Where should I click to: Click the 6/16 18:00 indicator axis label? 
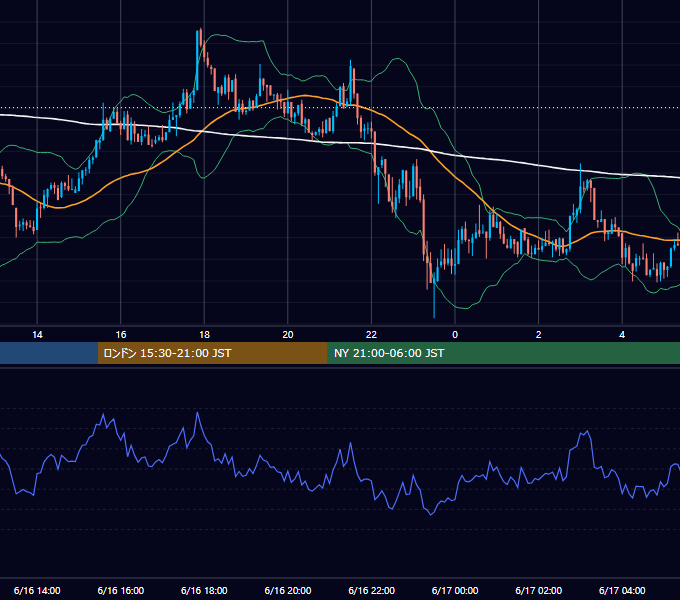(x=204, y=590)
